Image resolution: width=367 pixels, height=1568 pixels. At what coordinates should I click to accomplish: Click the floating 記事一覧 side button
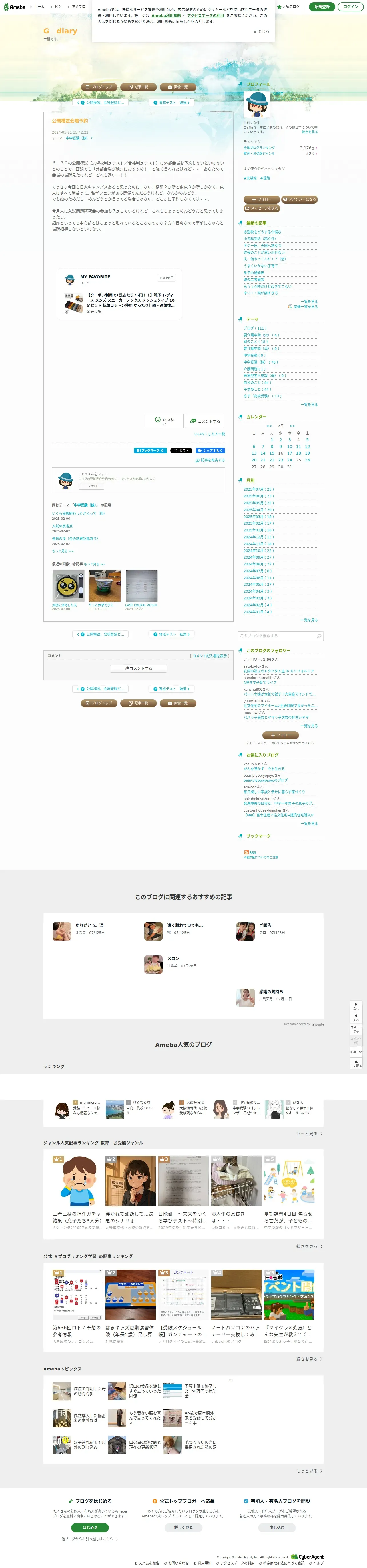pyautogui.click(x=357, y=1051)
